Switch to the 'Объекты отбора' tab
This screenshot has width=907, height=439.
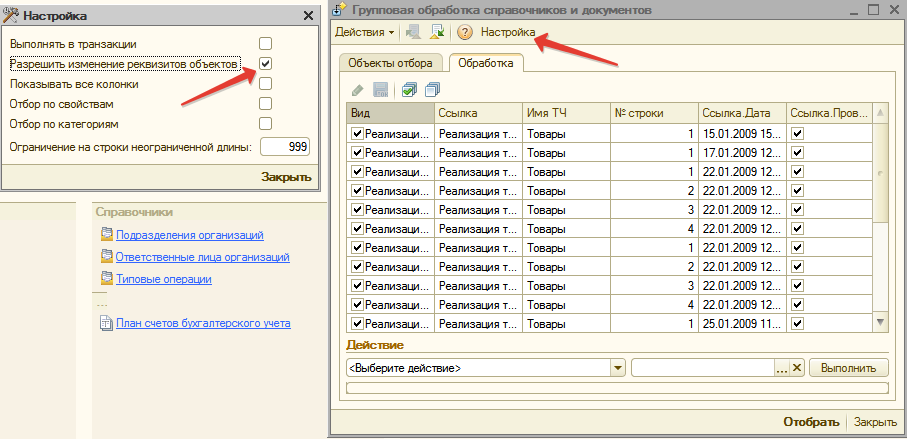click(389, 63)
